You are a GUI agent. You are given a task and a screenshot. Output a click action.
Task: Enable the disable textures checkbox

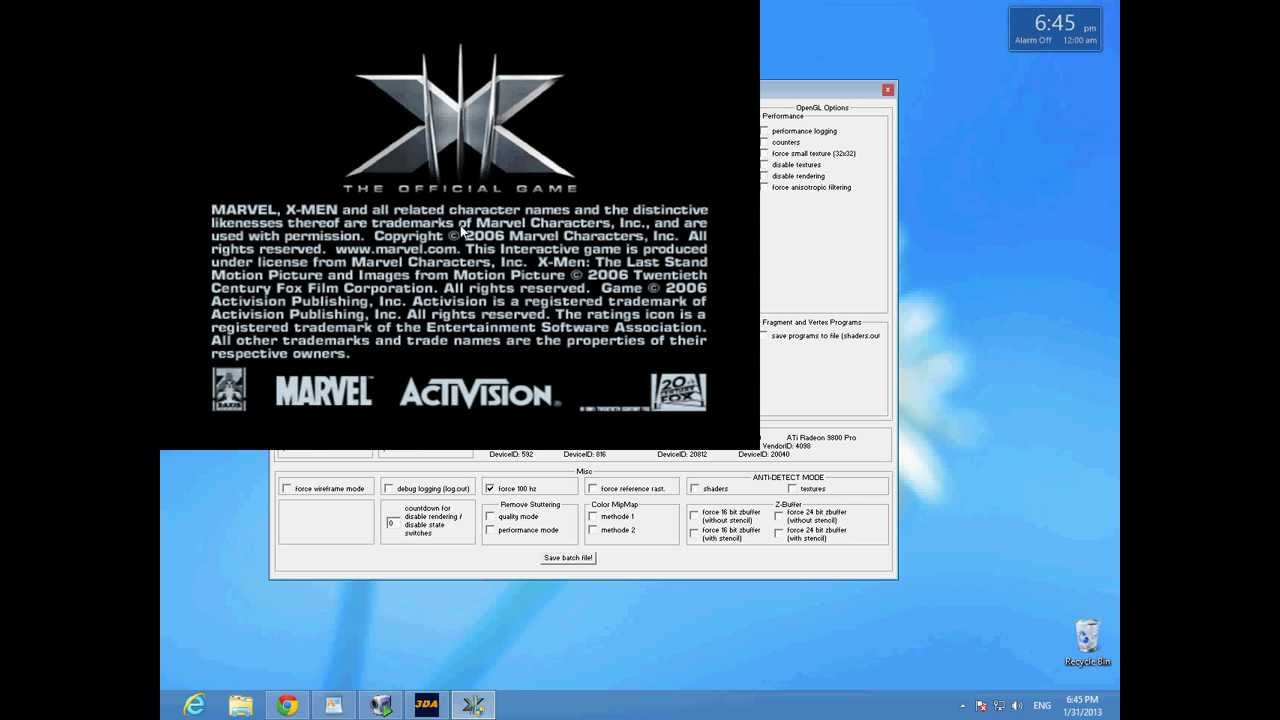pos(765,165)
